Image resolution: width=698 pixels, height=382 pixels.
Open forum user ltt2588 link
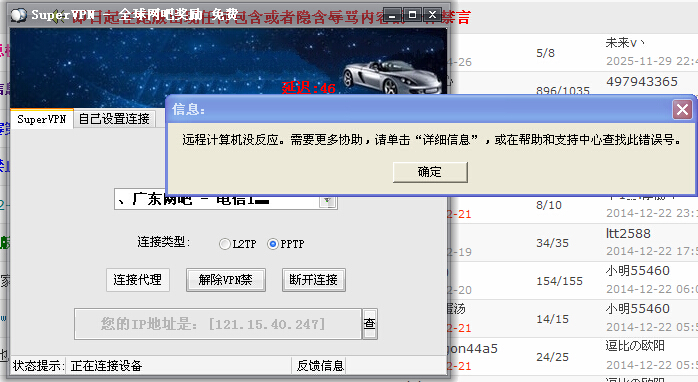(x=628, y=234)
